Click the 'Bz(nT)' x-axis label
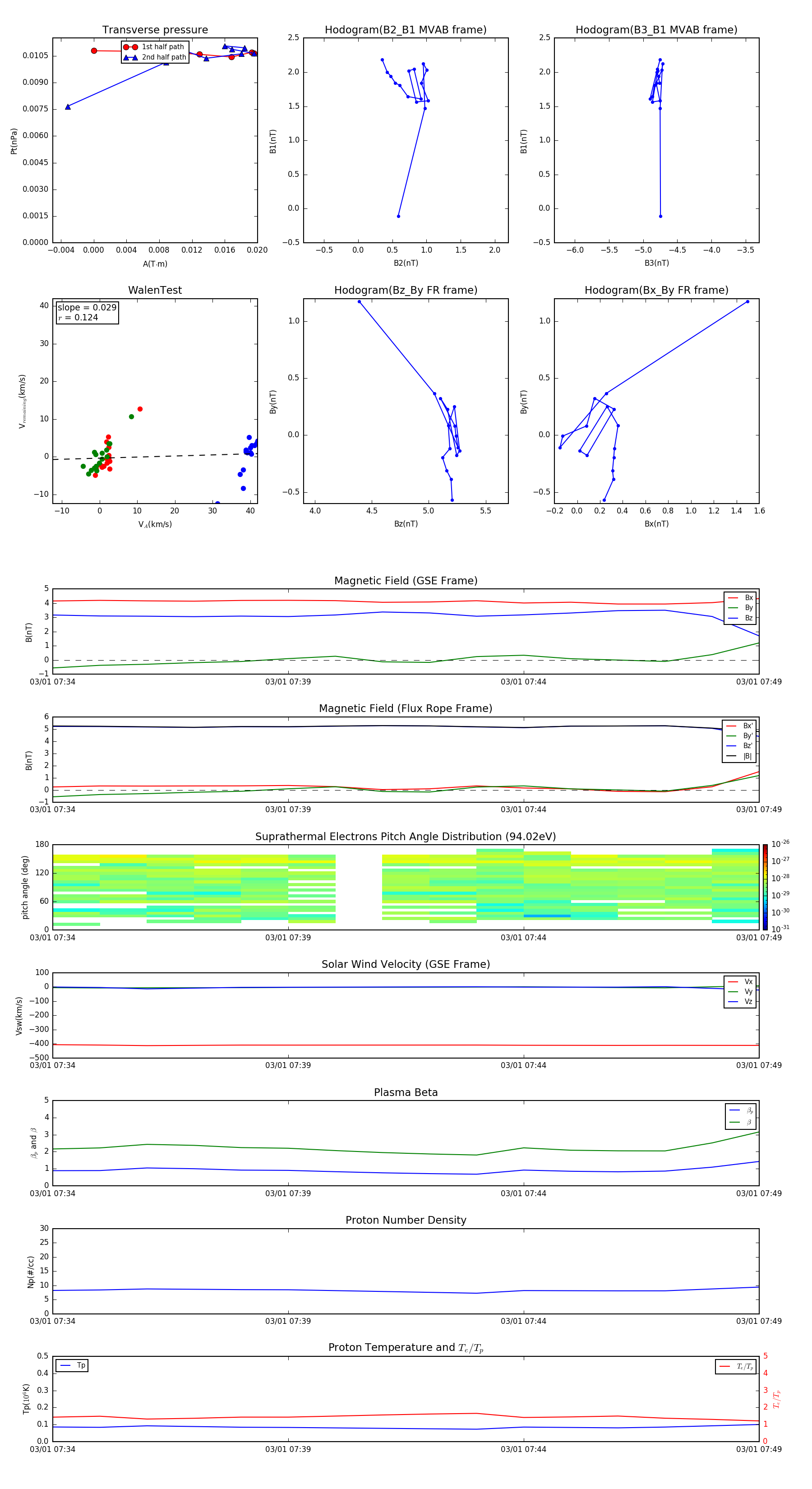 tap(406, 524)
